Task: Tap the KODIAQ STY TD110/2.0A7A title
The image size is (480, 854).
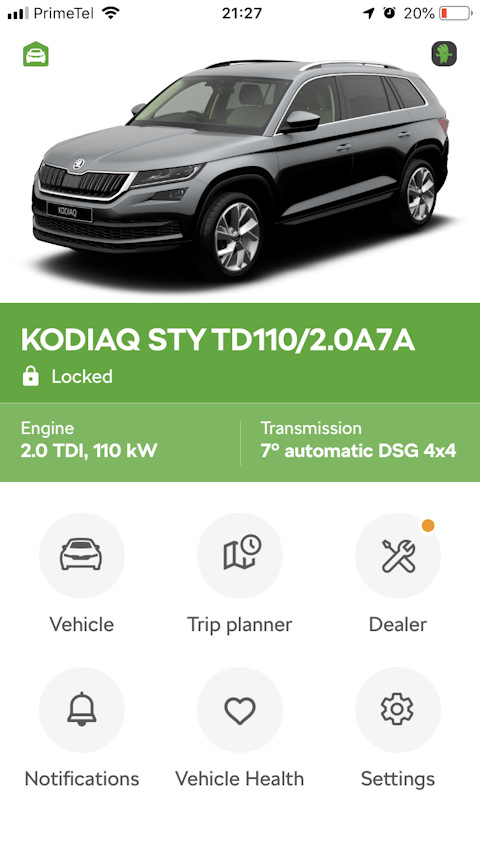Action: (218, 340)
